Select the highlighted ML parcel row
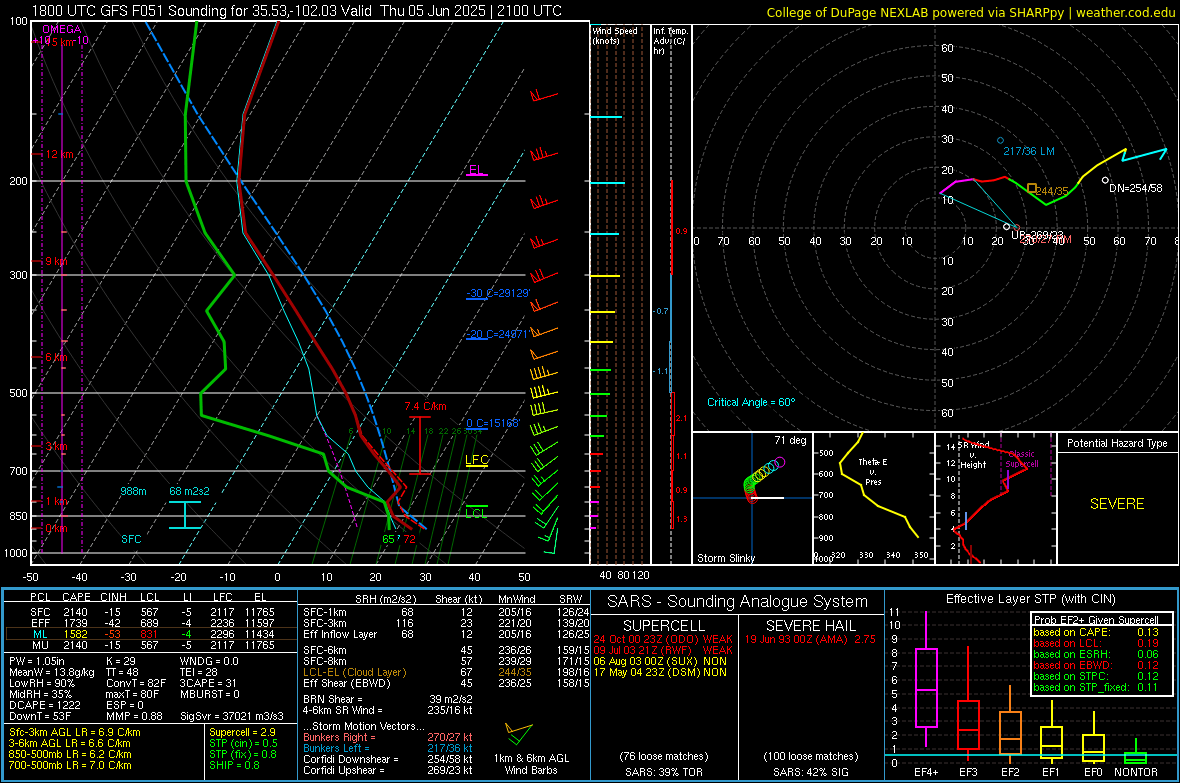 click(x=152, y=634)
